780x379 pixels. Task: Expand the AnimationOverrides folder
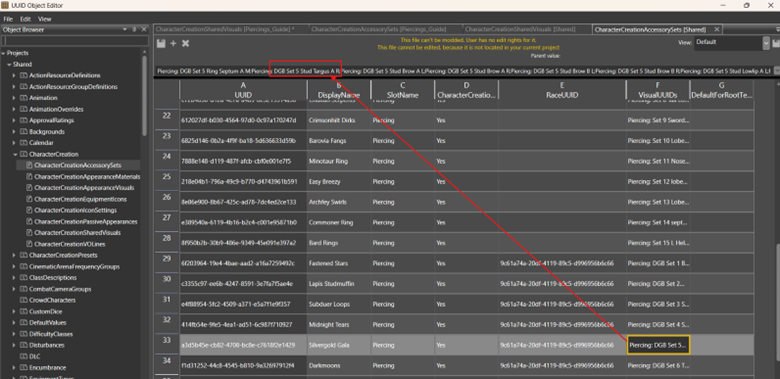pos(14,109)
